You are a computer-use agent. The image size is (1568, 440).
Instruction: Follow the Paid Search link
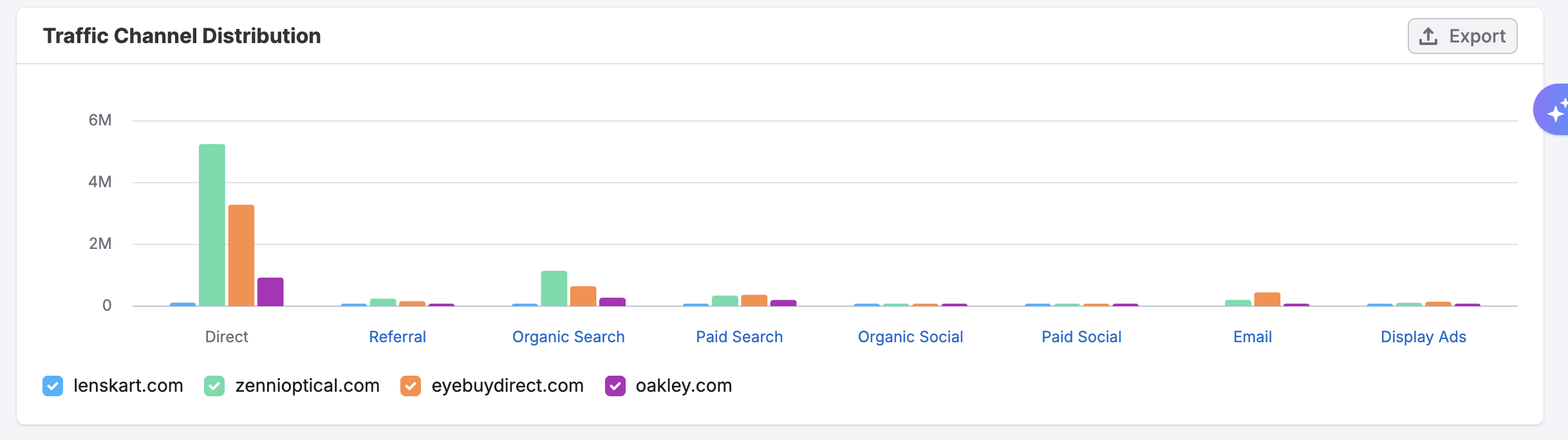pos(739,337)
